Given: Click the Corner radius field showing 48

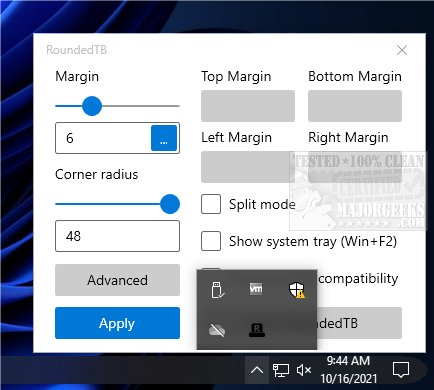Looking at the screenshot, I should 117,236.
